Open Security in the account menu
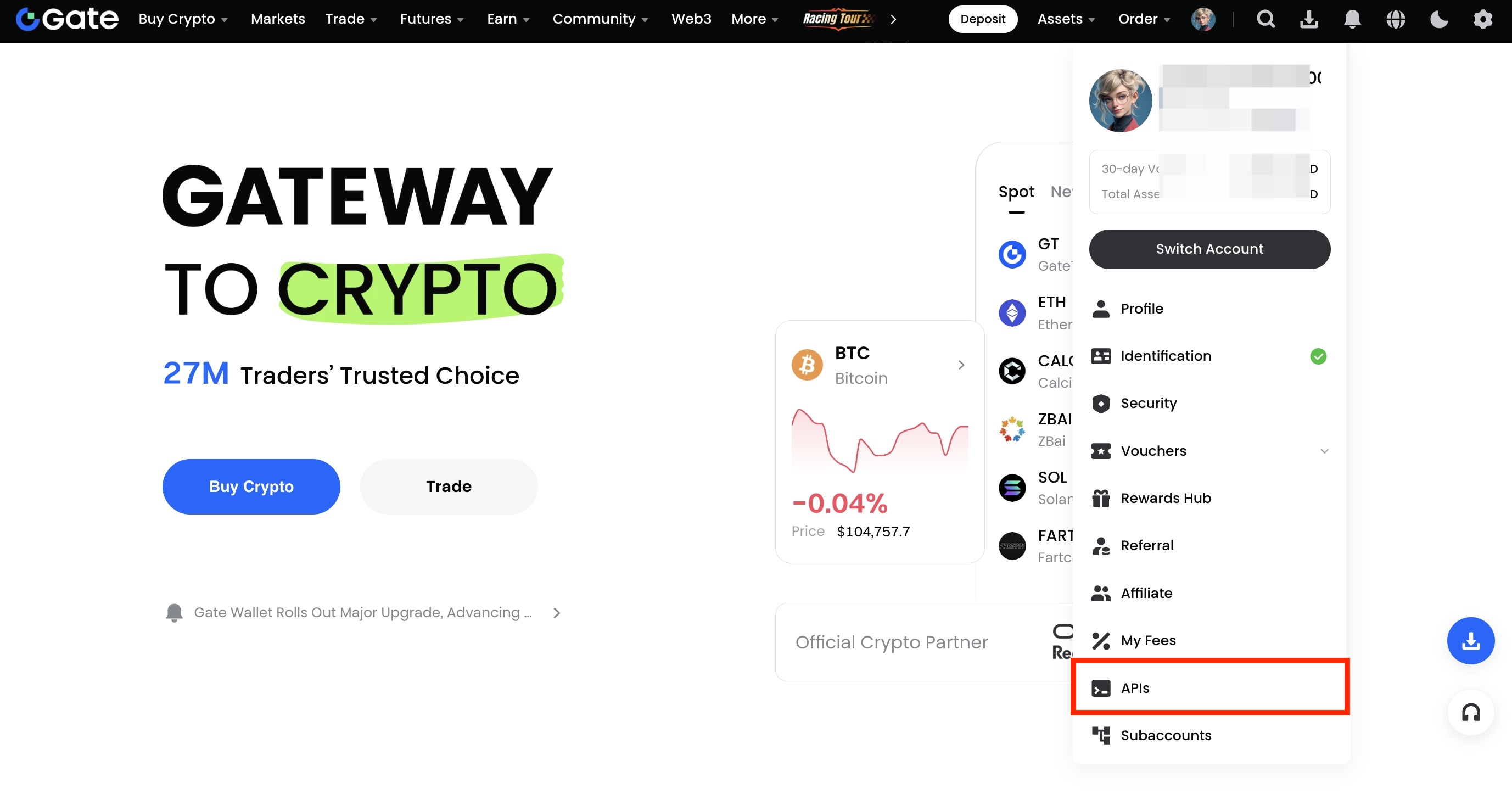The height and width of the screenshot is (794, 1512). click(x=1149, y=403)
